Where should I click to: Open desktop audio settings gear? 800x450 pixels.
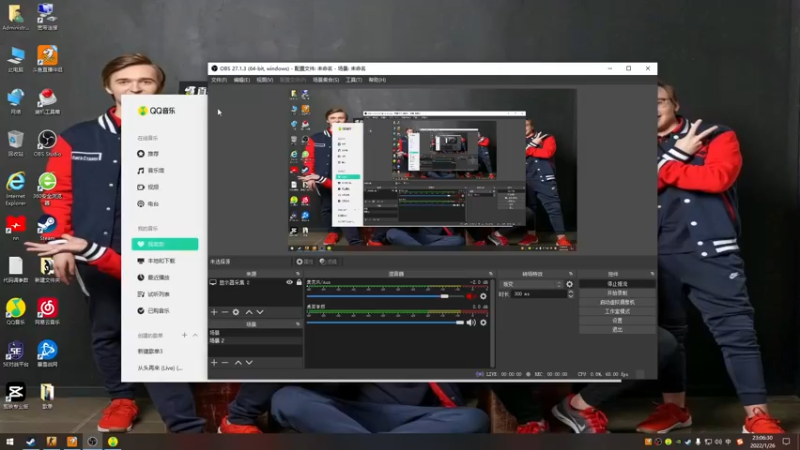click(x=483, y=322)
